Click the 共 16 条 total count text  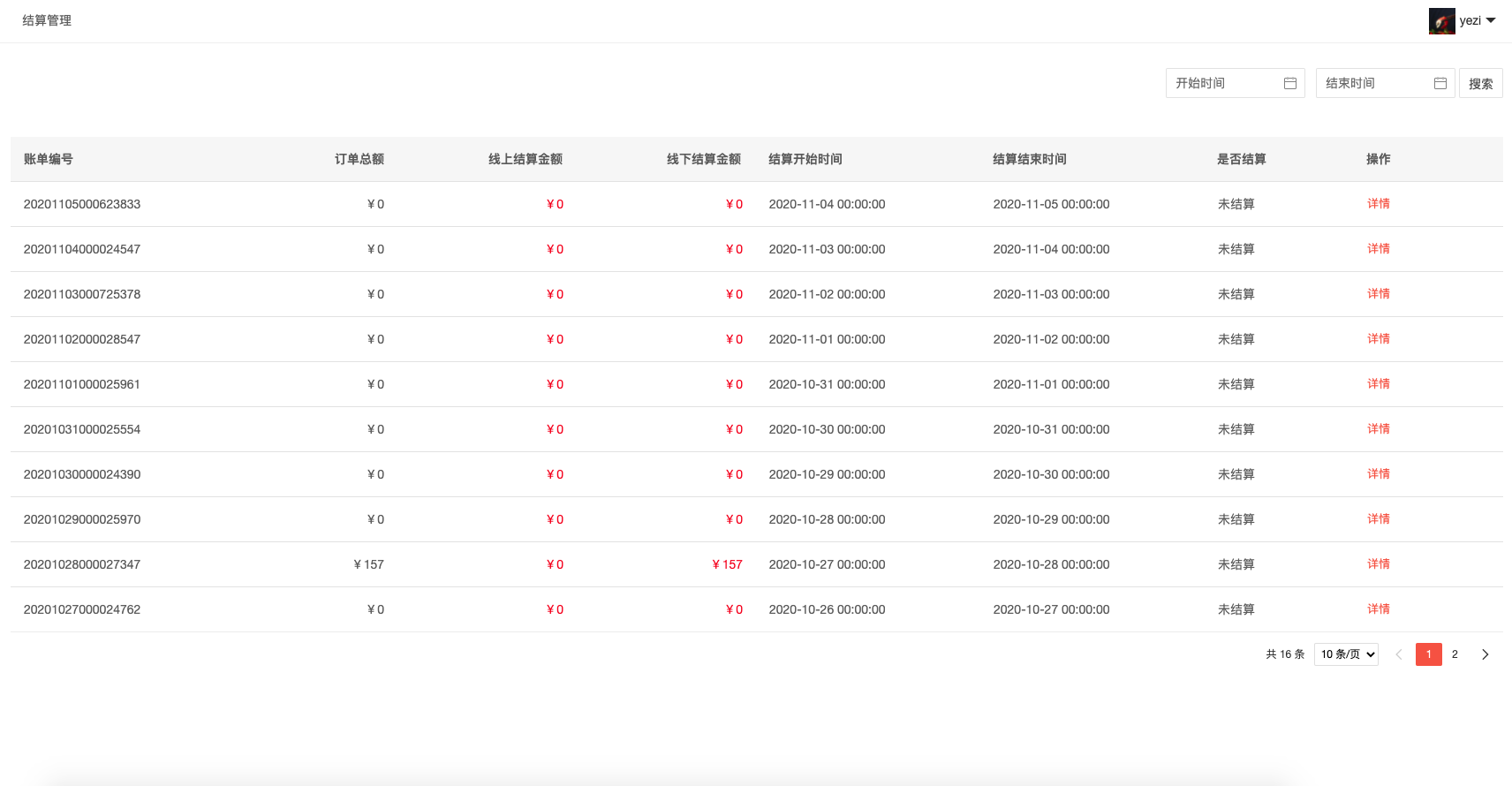click(x=1285, y=654)
